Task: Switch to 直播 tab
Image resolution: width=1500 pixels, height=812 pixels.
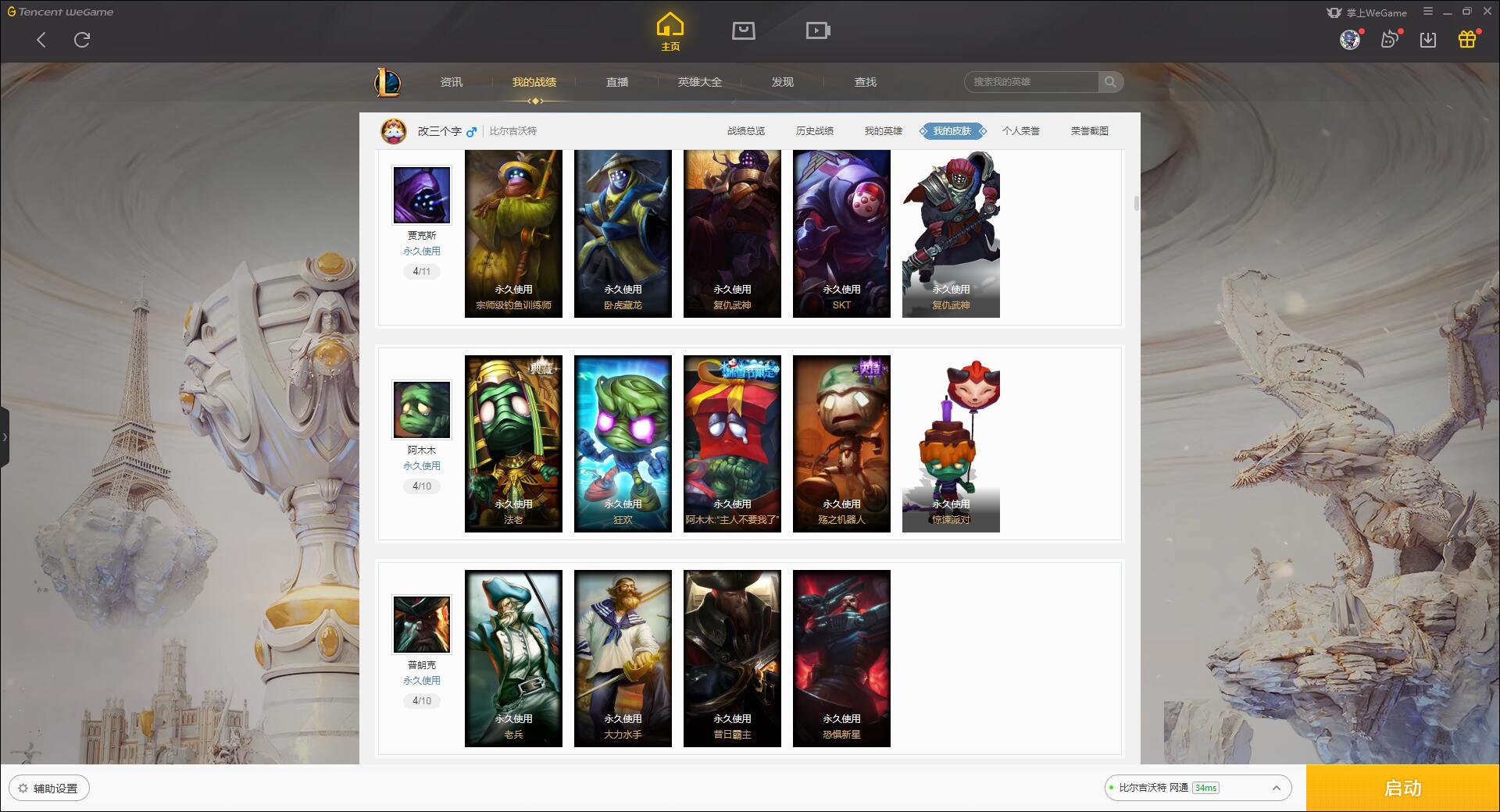Action: point(617,82)
